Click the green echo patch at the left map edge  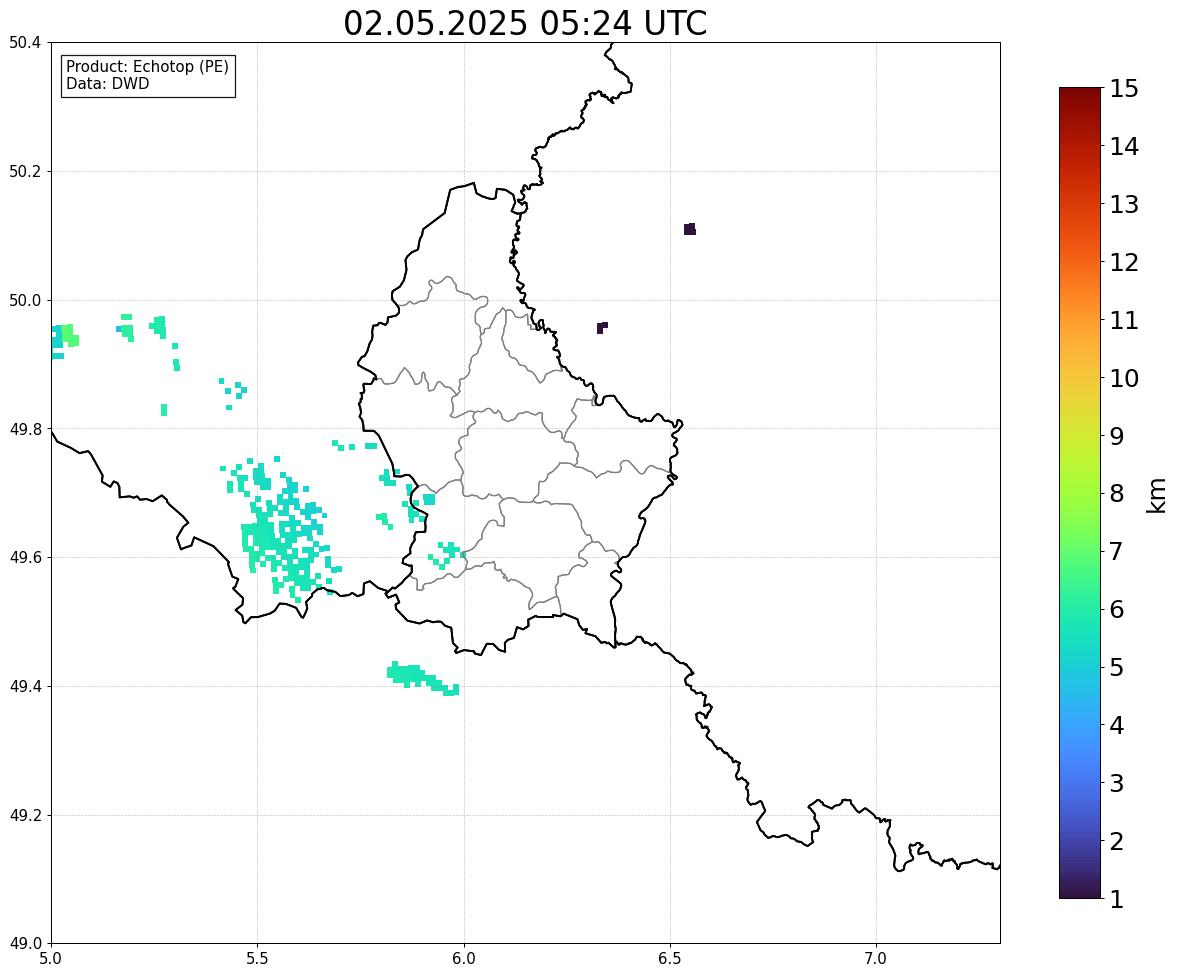[69, 335]
